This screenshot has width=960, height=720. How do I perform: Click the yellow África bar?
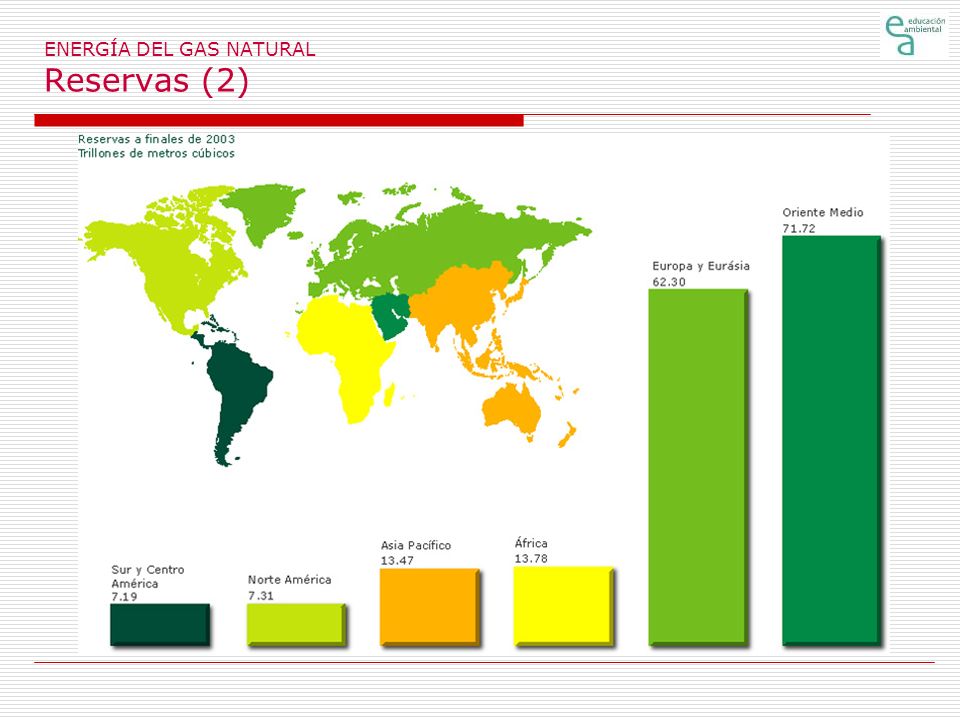[564, 606]
